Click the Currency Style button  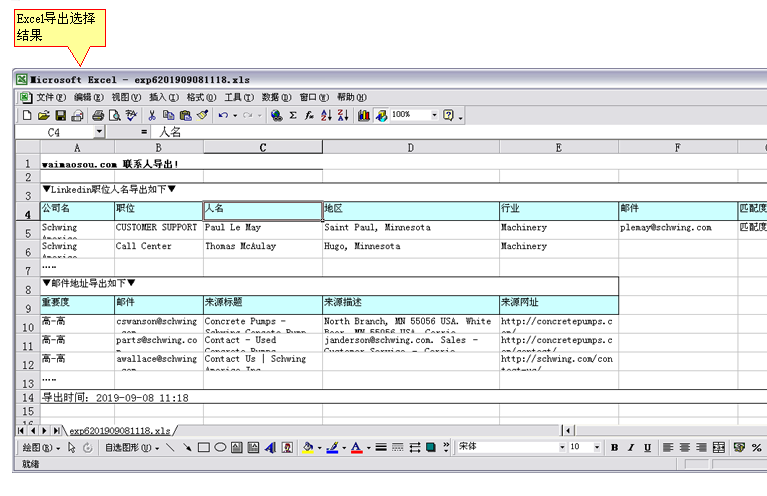739,448
